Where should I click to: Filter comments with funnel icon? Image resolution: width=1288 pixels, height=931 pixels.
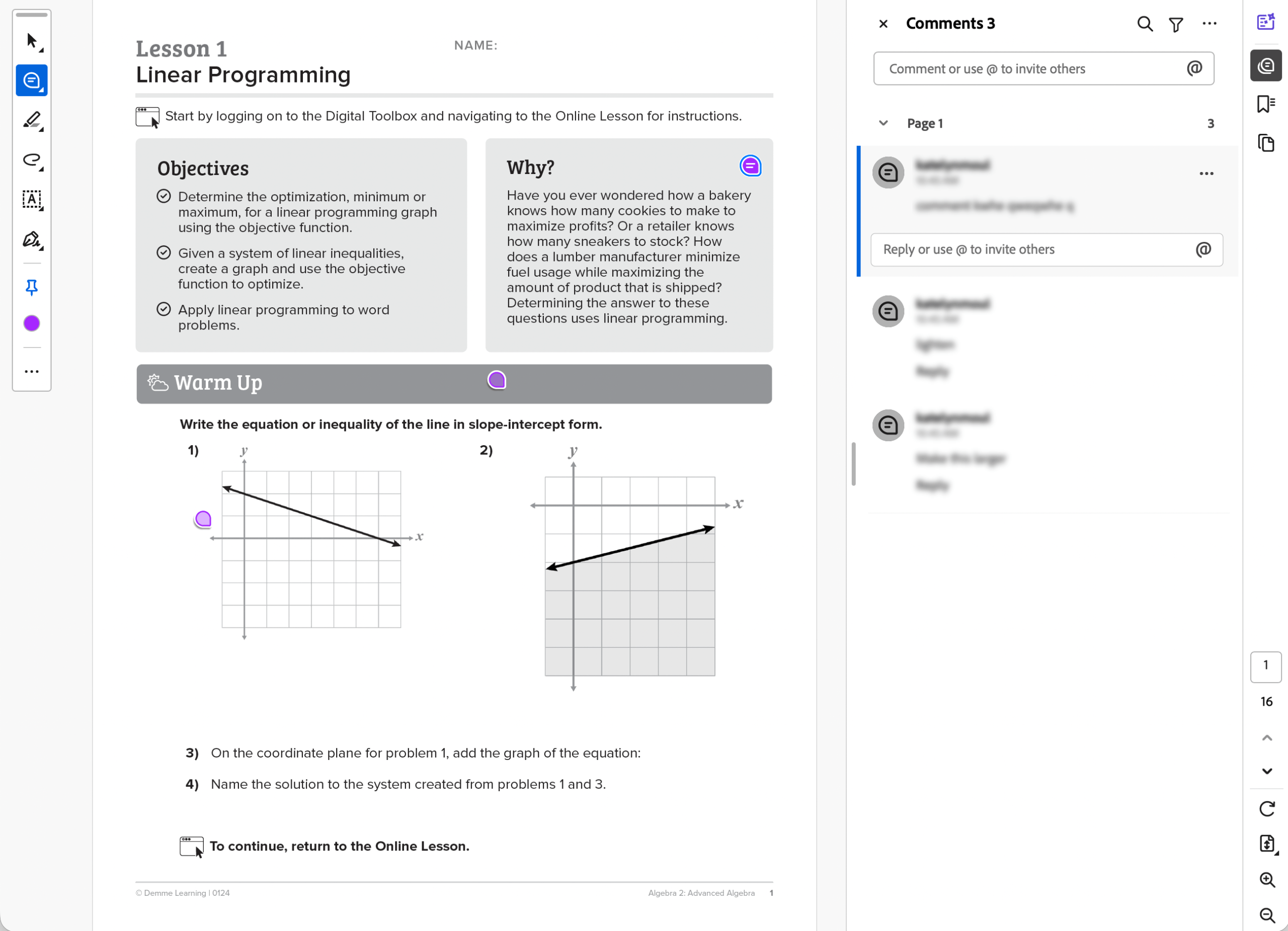[1176, 24]
